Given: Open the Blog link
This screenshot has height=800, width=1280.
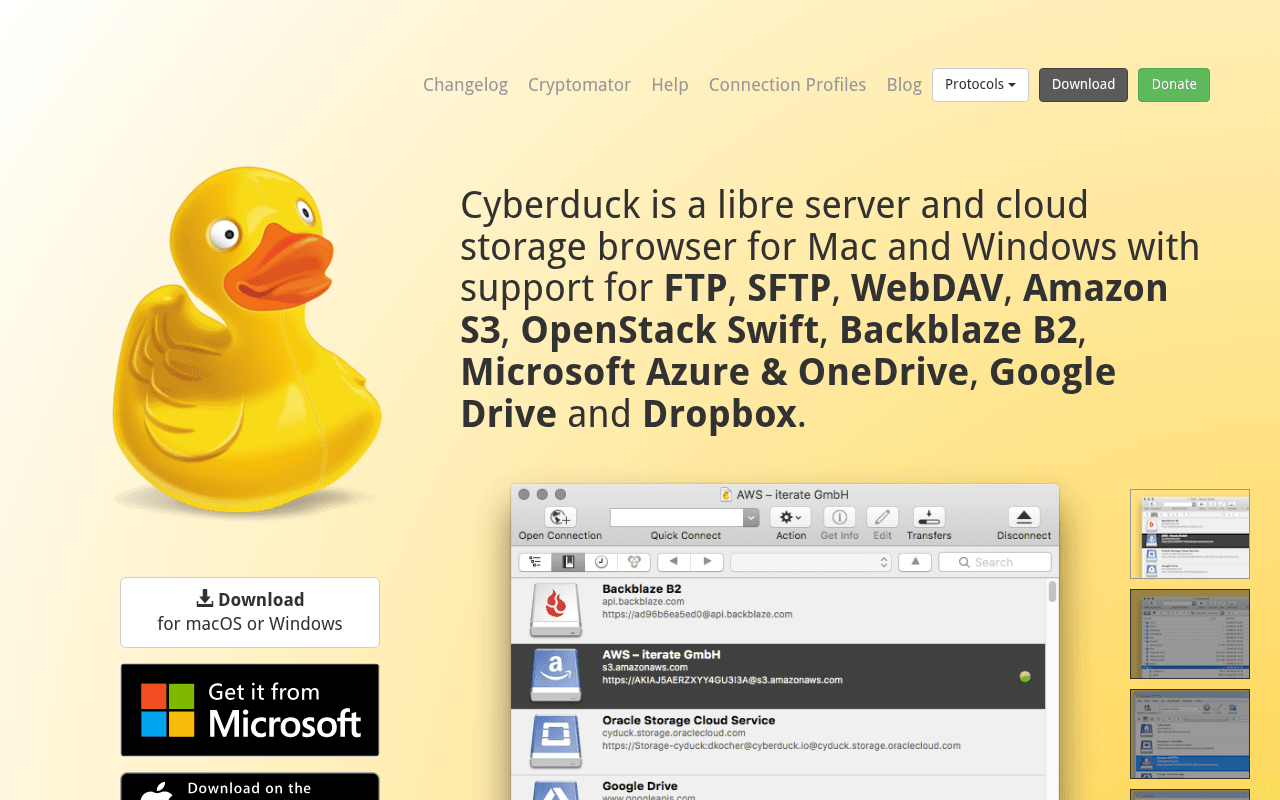Looking at the screenshot, I should (x=904, y=85).
